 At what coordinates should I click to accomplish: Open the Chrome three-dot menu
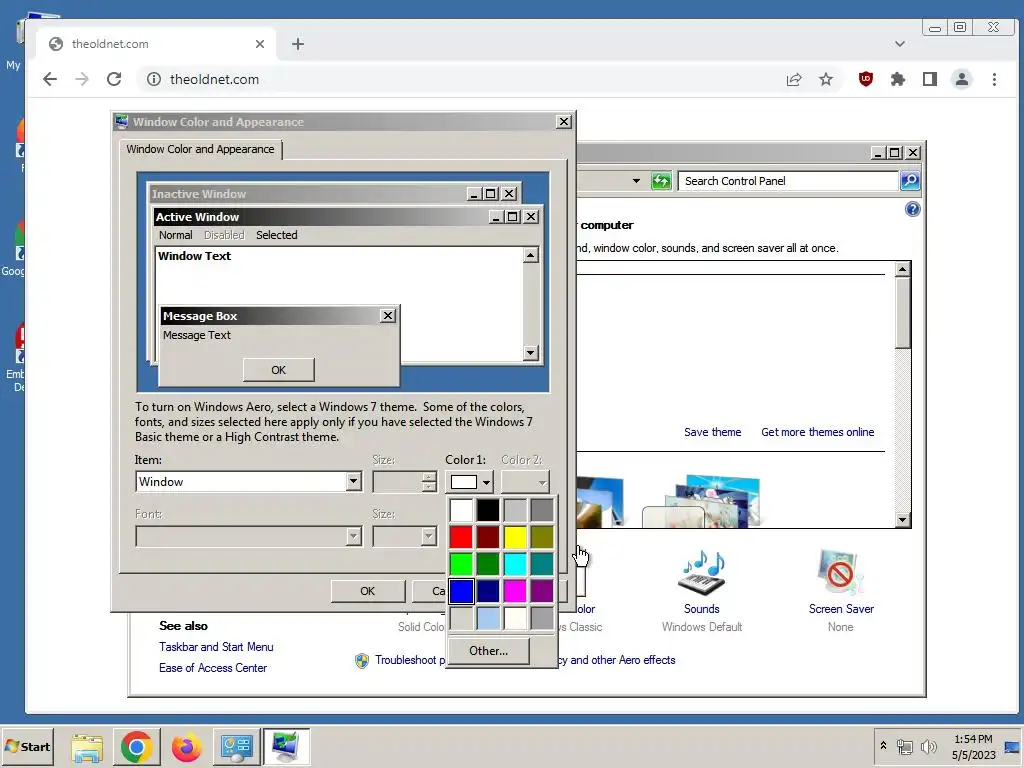tap(994, 79)
